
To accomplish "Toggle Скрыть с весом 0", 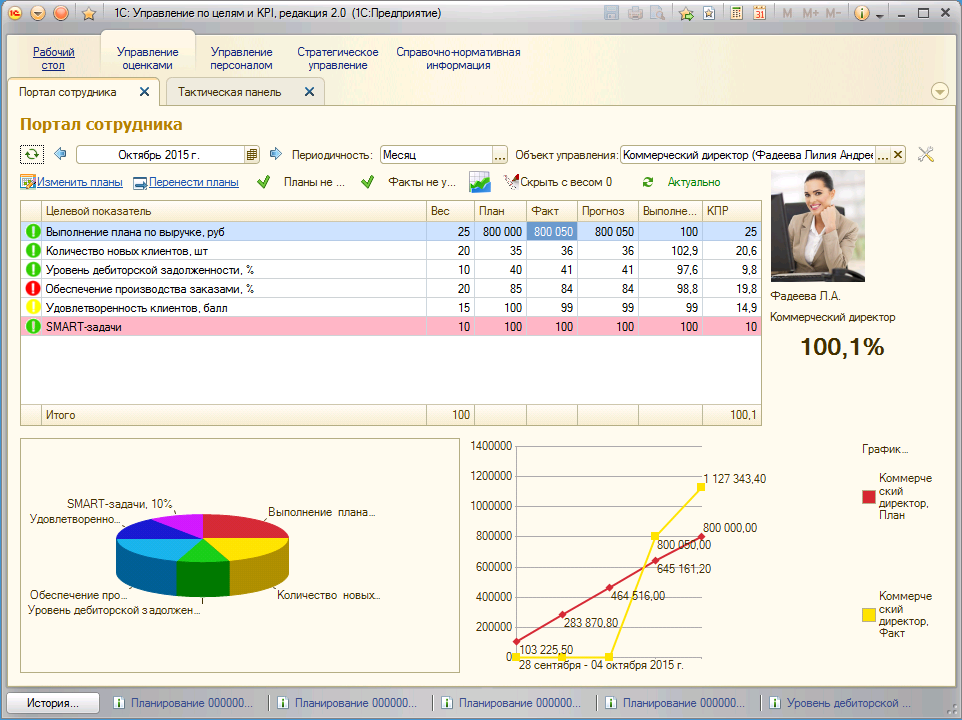I will click(x=558, y=182).
